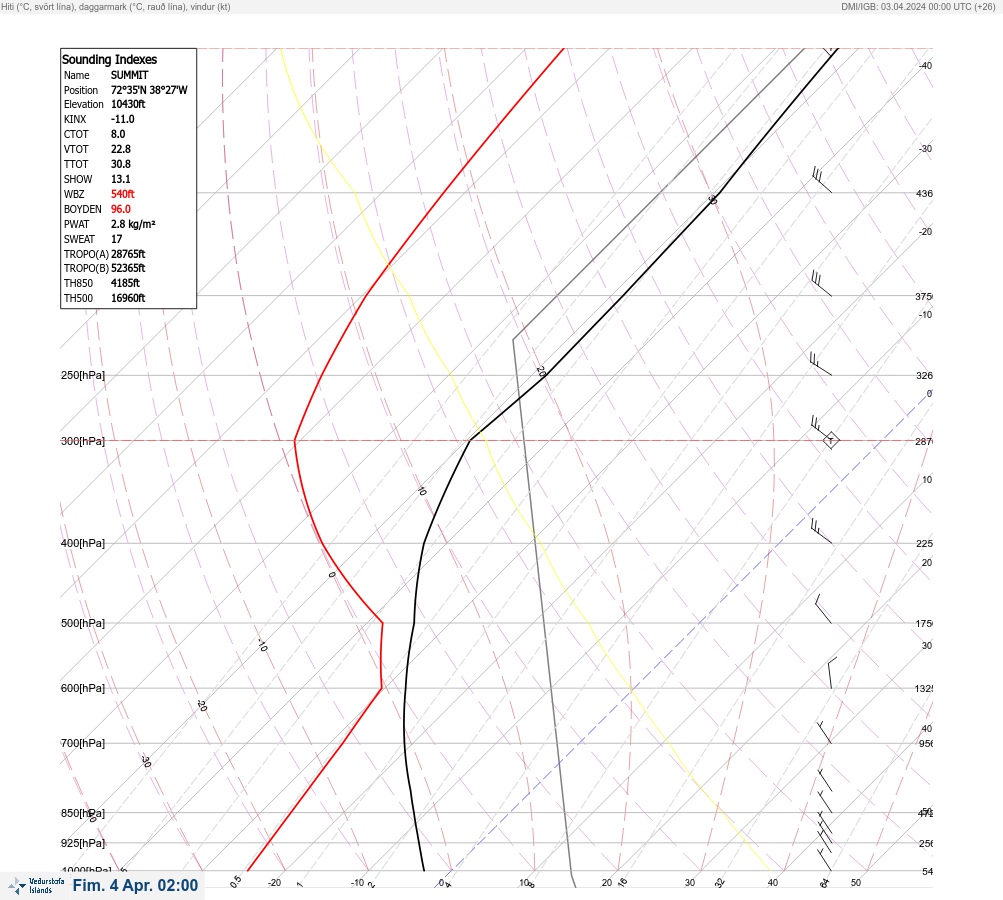Viewport: 1003px width, 900px height.
Task: Click the '326' height label at right edge
Action: (924, 375)
